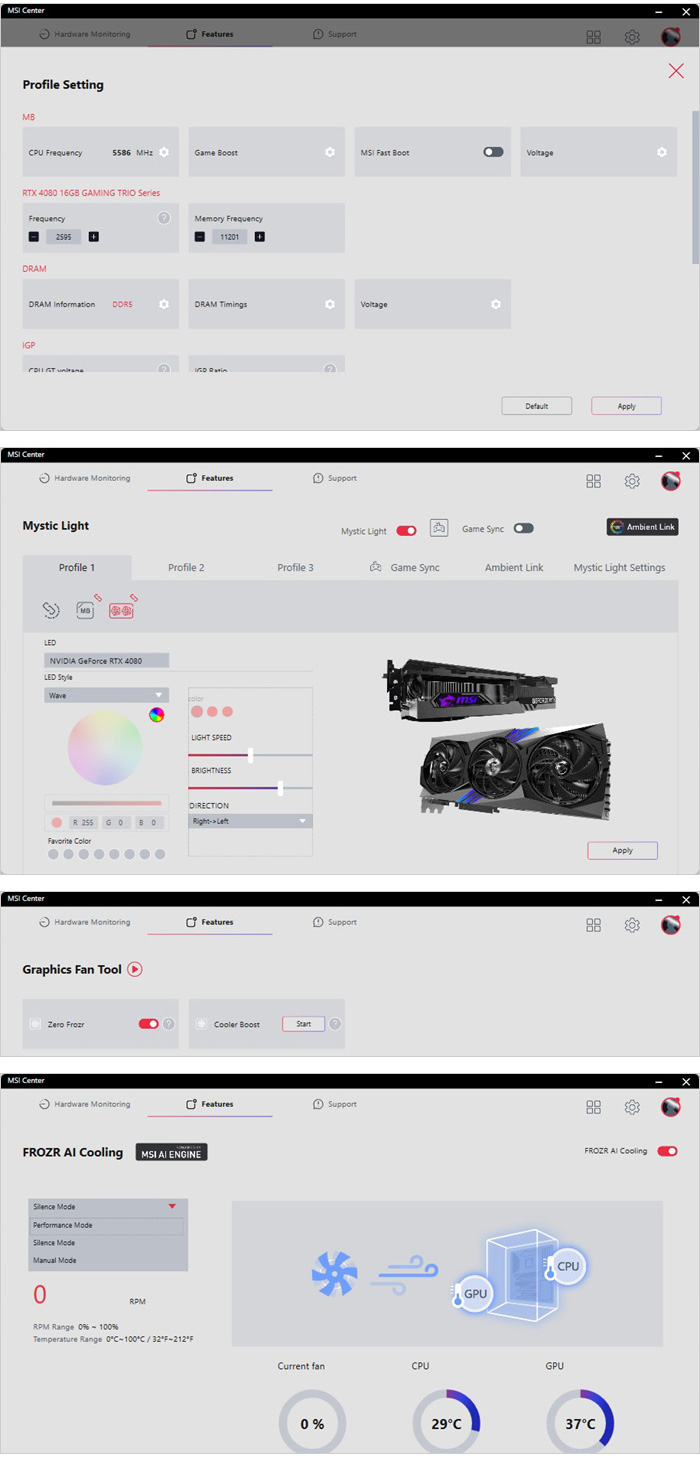Open Game Boost settings gear
This screenshot has height=1458, width=700.
pos(329,153)
